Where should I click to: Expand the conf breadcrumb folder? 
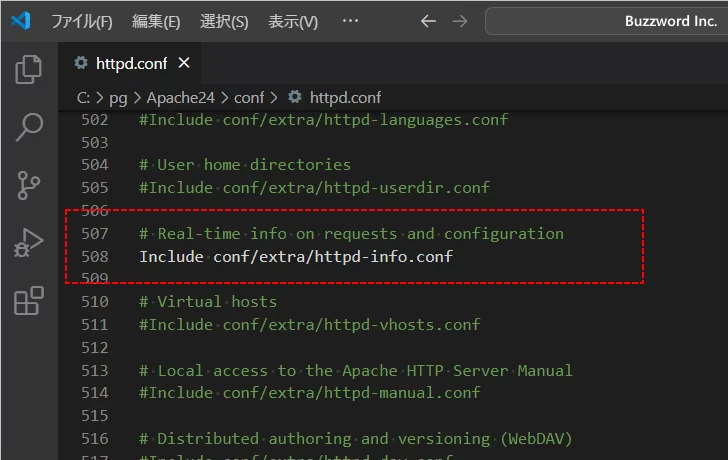(x=249, y=97)
